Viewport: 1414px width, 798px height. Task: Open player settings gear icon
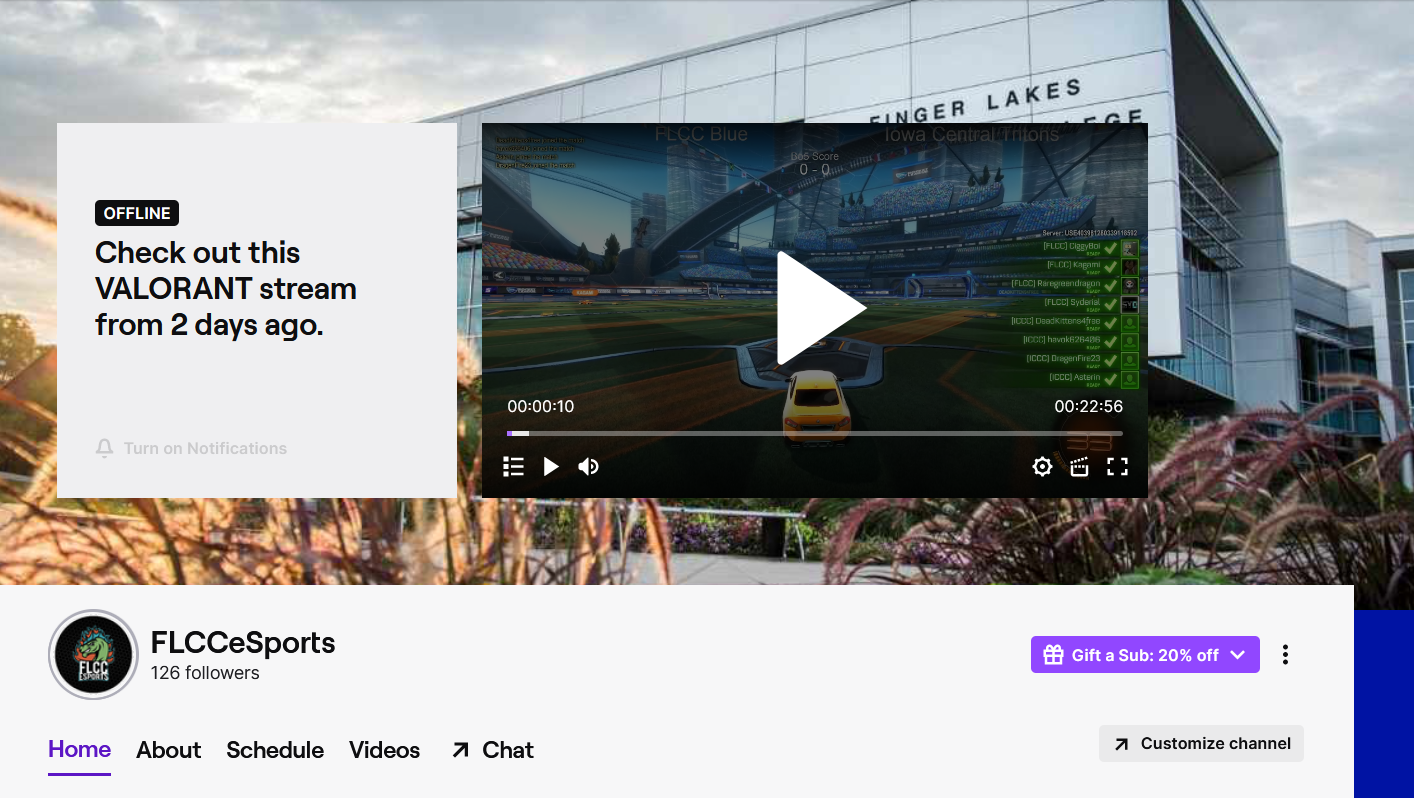pyautogui.click(x=1042, y=466)
